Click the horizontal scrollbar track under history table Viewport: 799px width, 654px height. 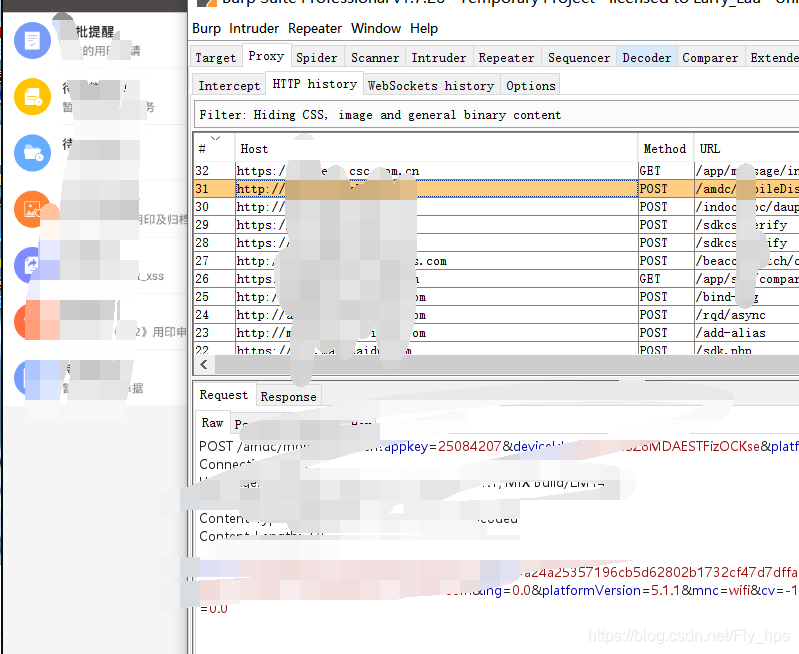click(x=507, y=364)
